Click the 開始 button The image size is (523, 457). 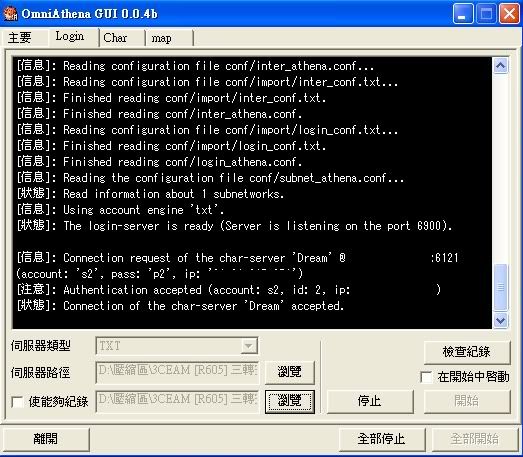[x=467, y=401]
